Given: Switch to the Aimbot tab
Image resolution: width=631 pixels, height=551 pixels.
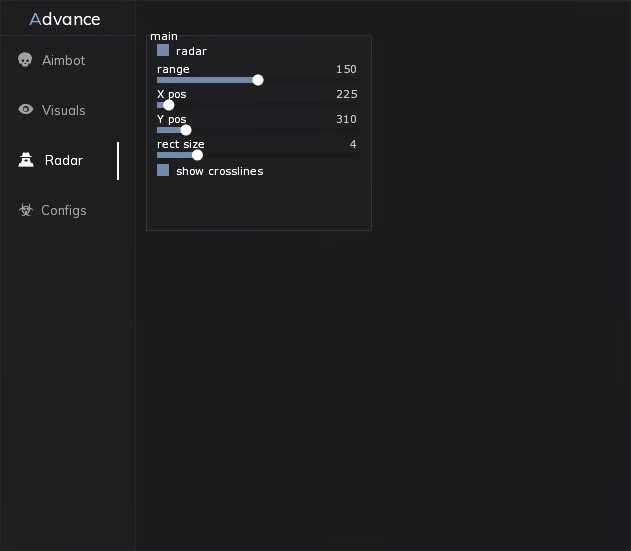Looking at the screenshot, I should [x=63, y=60].
